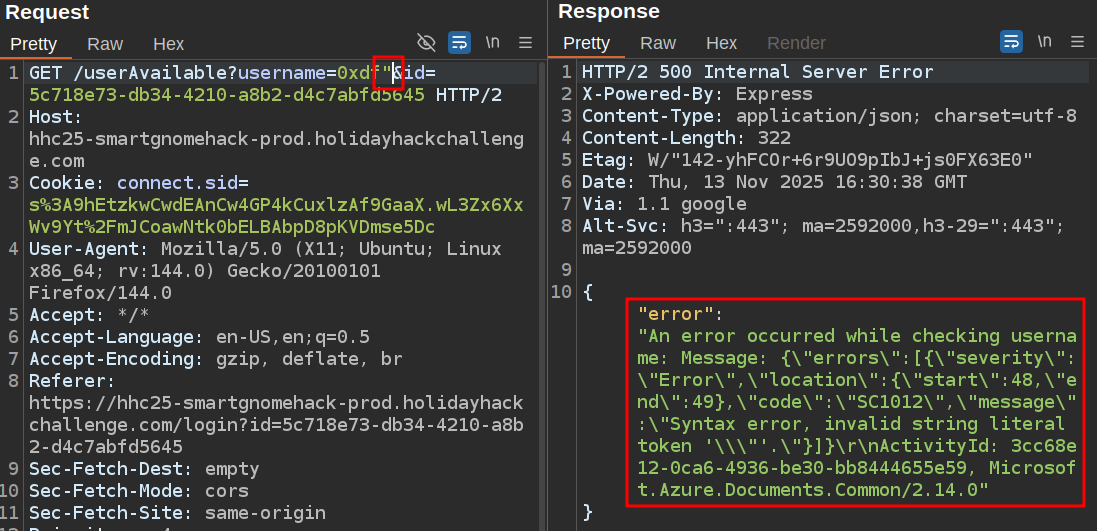
Task: Select the Request Pretty tab
Action: click(x=33, y=44)
